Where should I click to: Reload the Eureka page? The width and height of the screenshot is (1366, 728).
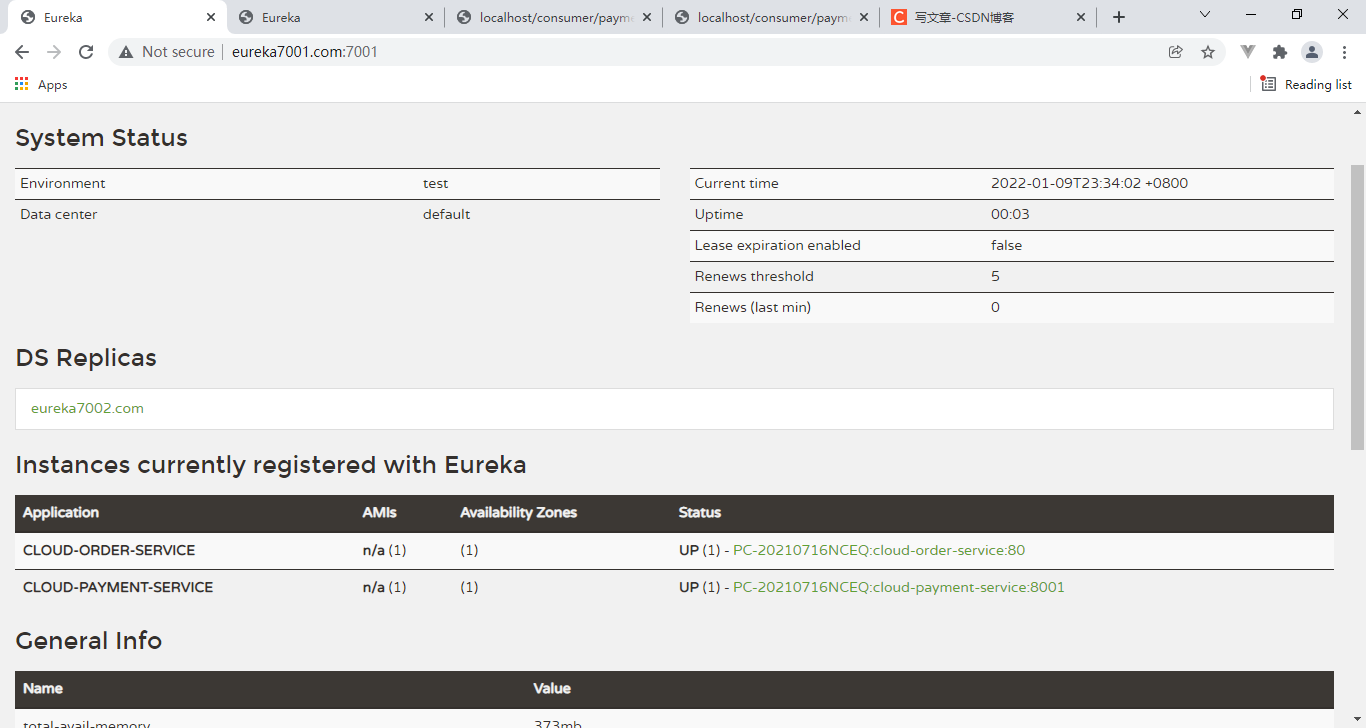tap(86, 52)
